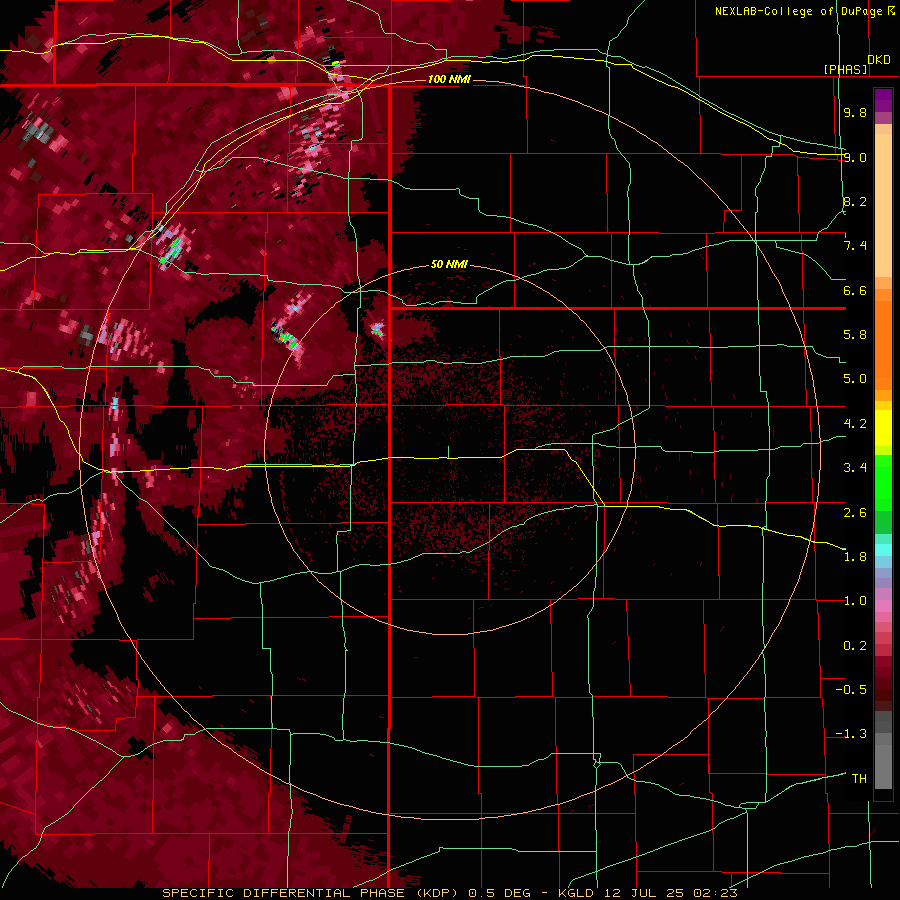
Task: Pick the 6.6 scale value
Action: click(855, 290)
